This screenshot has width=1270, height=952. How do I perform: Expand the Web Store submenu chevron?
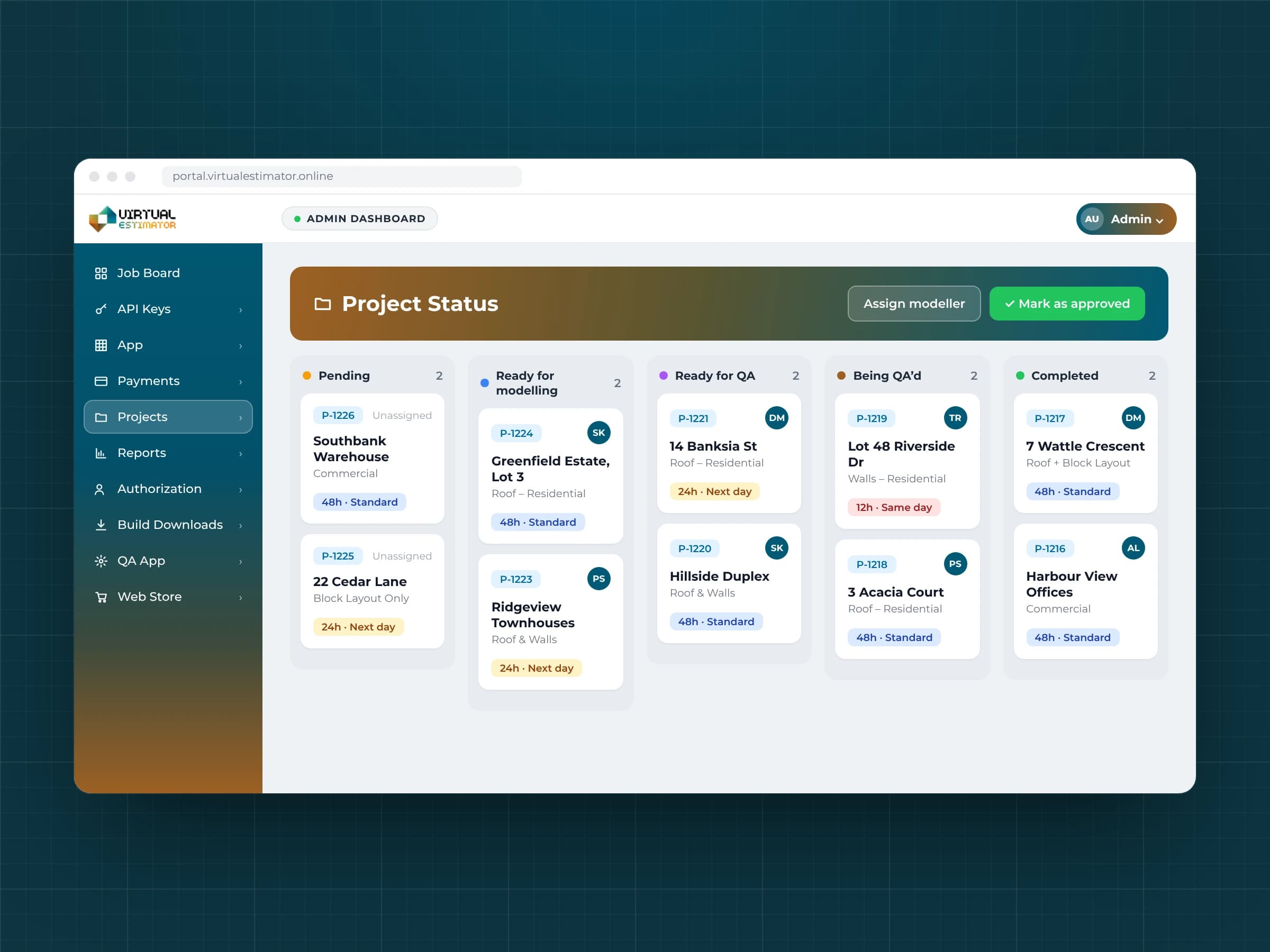241,597
